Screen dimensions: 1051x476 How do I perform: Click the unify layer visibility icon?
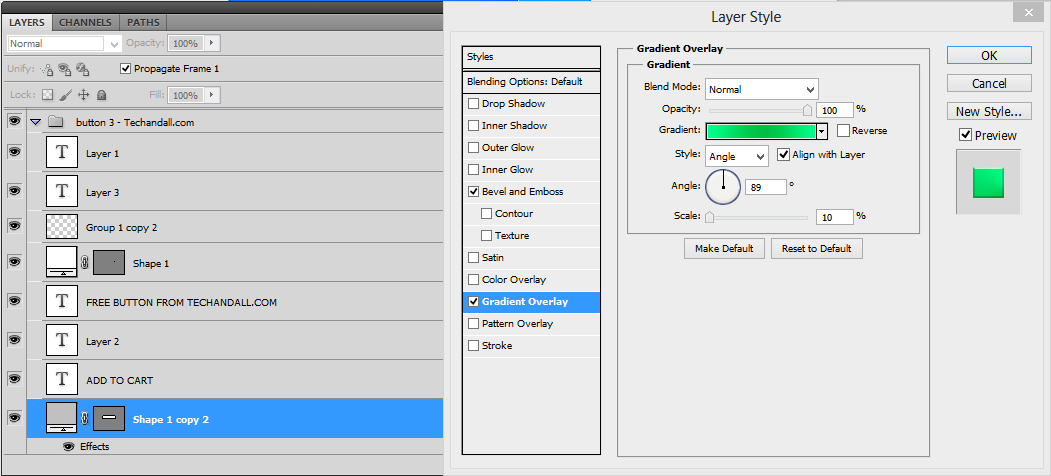coord(64,69)
